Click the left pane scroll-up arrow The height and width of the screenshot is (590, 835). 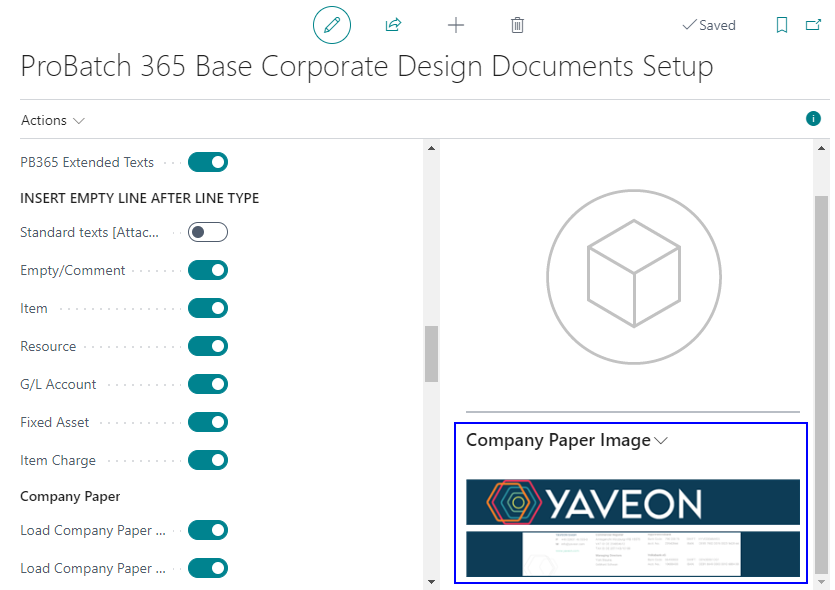(x=431, y=148)
